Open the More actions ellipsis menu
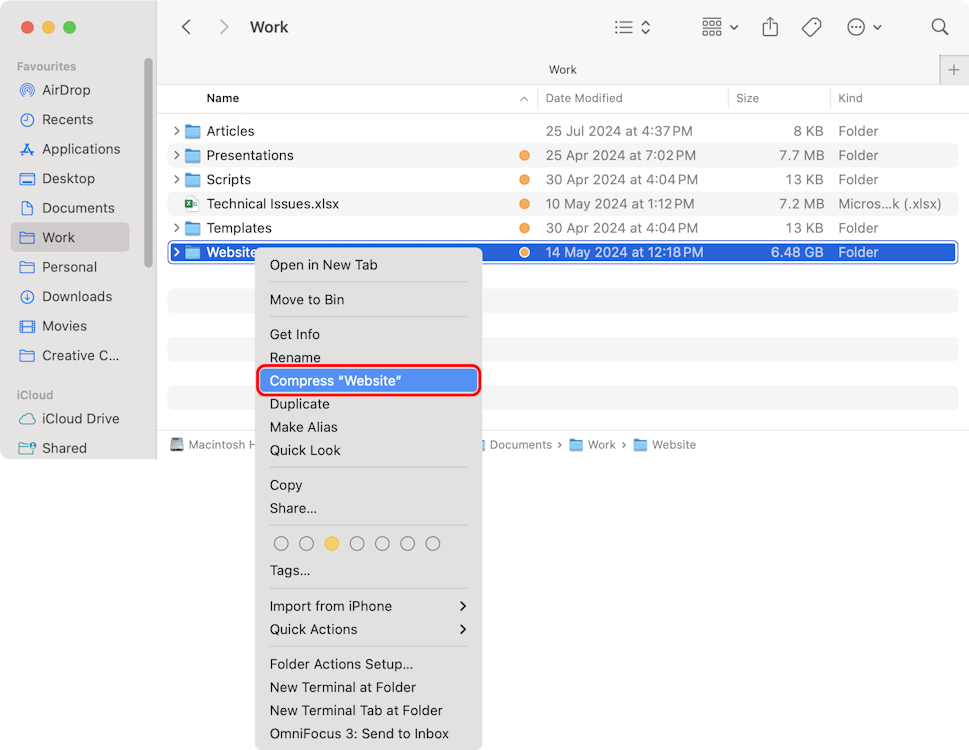The height and width of the screenshot is (750, 969). (863, 27)
